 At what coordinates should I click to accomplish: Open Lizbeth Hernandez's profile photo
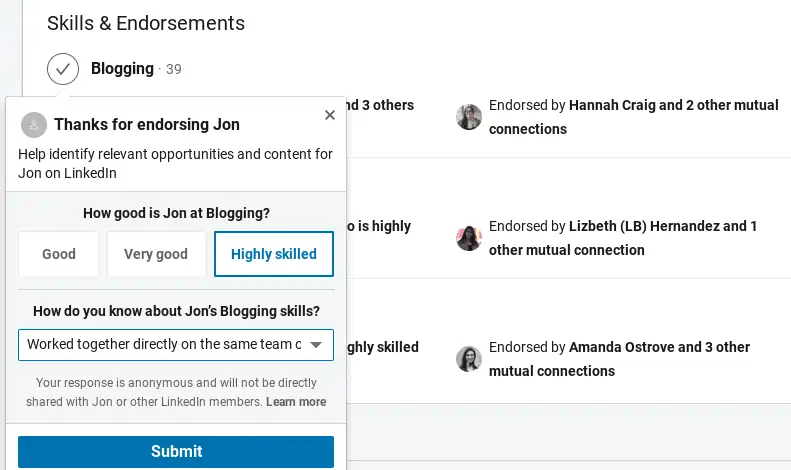pyautogui.click(x=469, y=238)
